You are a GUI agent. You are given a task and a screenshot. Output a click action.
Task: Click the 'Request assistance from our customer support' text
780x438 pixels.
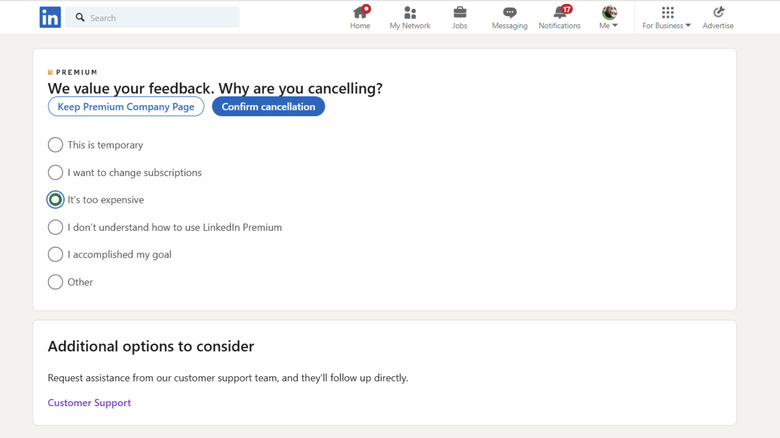click(x=228, y=378)
